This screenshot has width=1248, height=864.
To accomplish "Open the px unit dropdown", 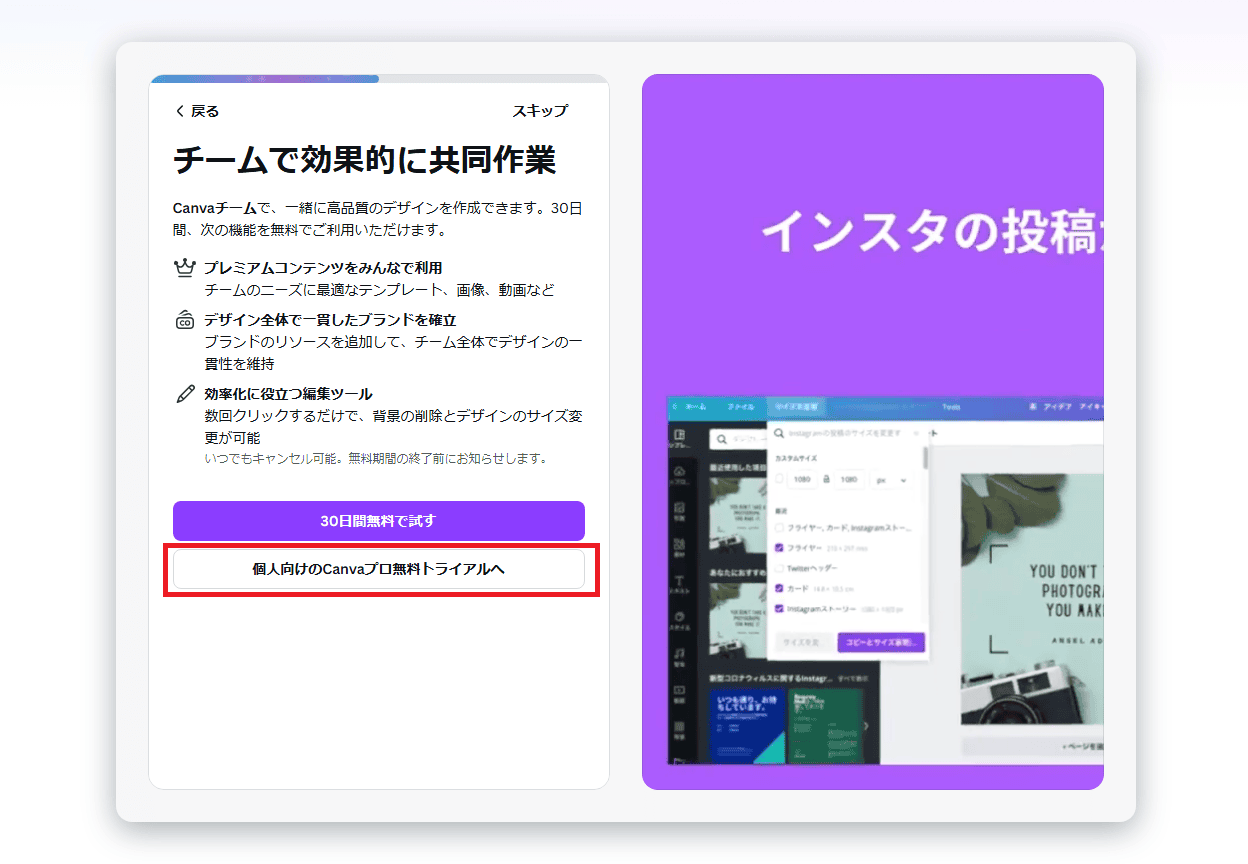I will [x=892, y=480].
